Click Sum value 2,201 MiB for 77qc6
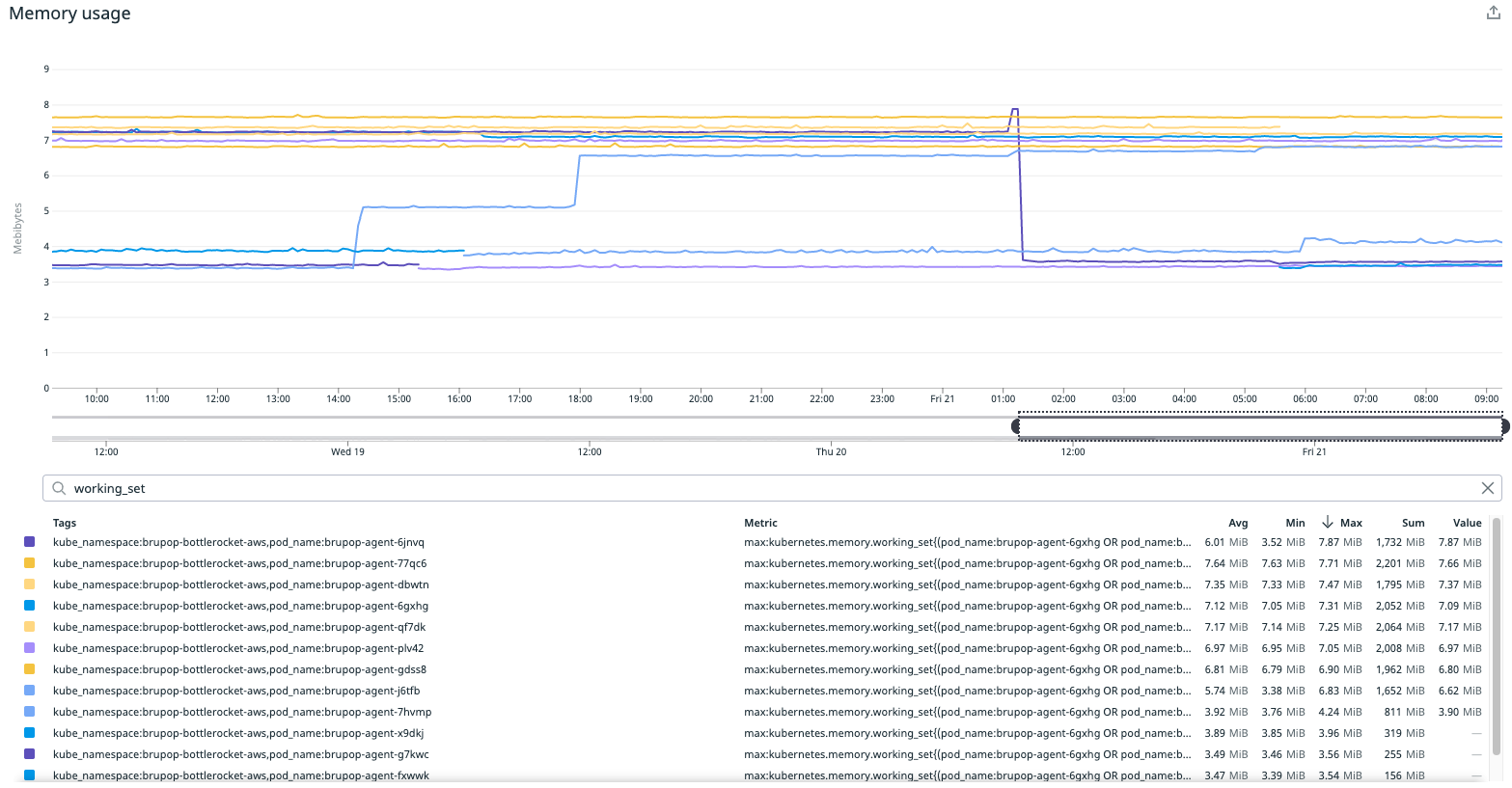1512x788 pixels. (x=1400, y=563)
